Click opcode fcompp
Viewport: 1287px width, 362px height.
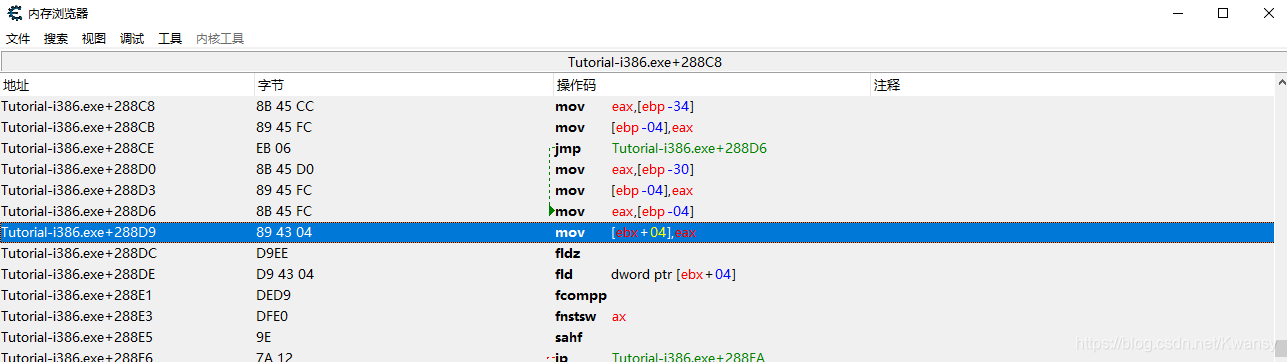tap(581, 295)
